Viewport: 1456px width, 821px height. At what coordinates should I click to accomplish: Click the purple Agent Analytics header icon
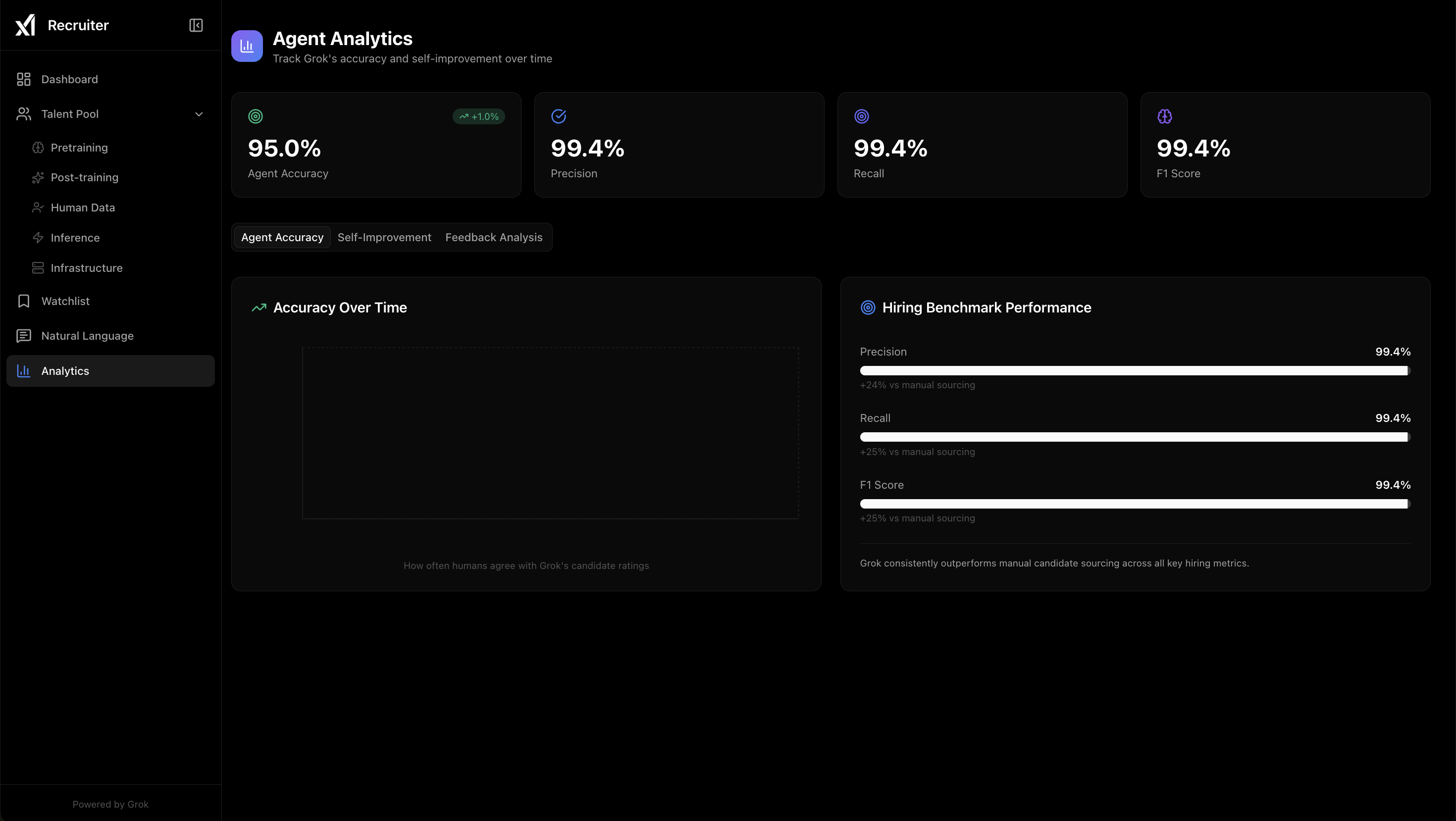(247, 46)
